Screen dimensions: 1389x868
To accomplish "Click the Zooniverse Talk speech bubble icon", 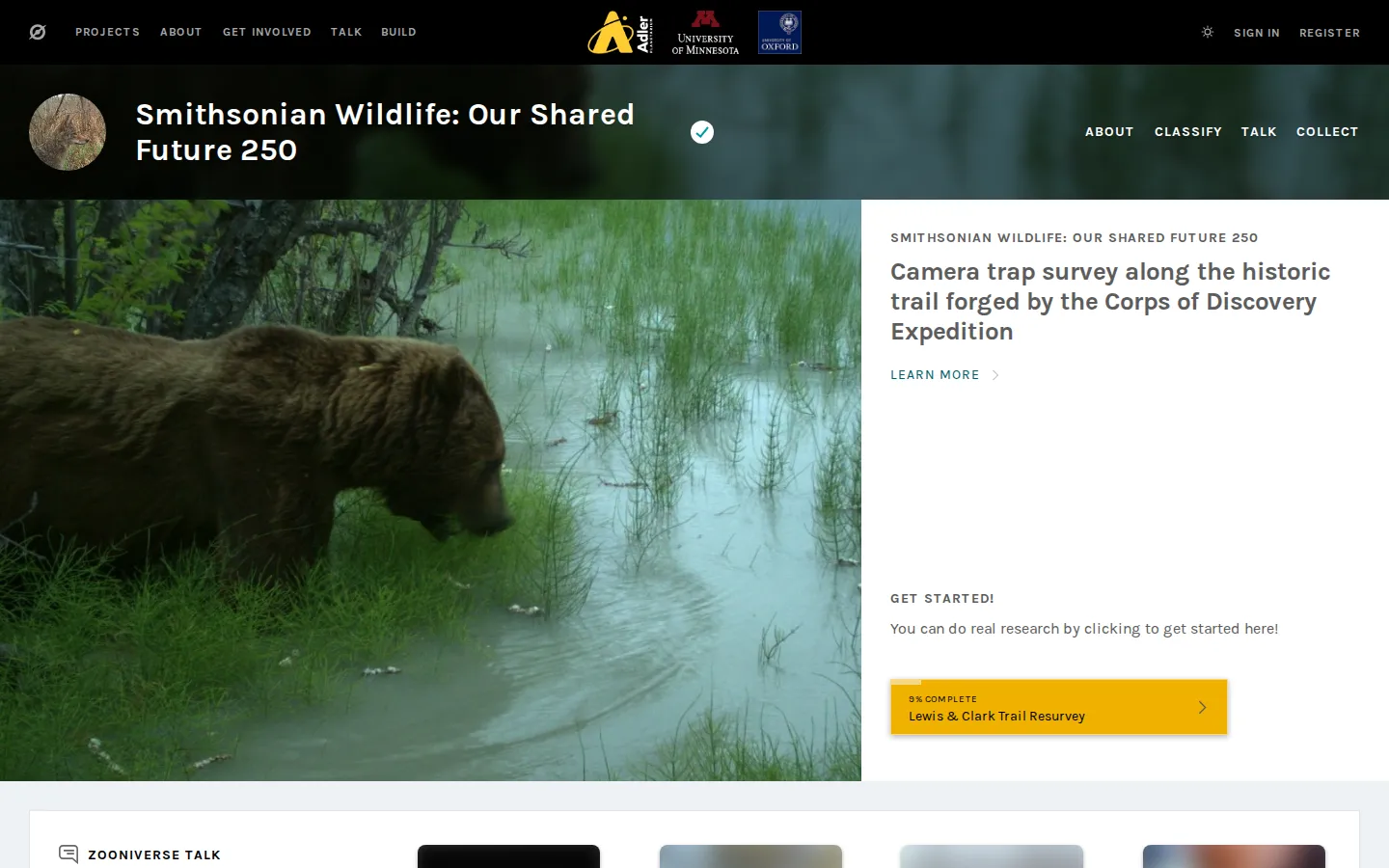I will (68, 854).
